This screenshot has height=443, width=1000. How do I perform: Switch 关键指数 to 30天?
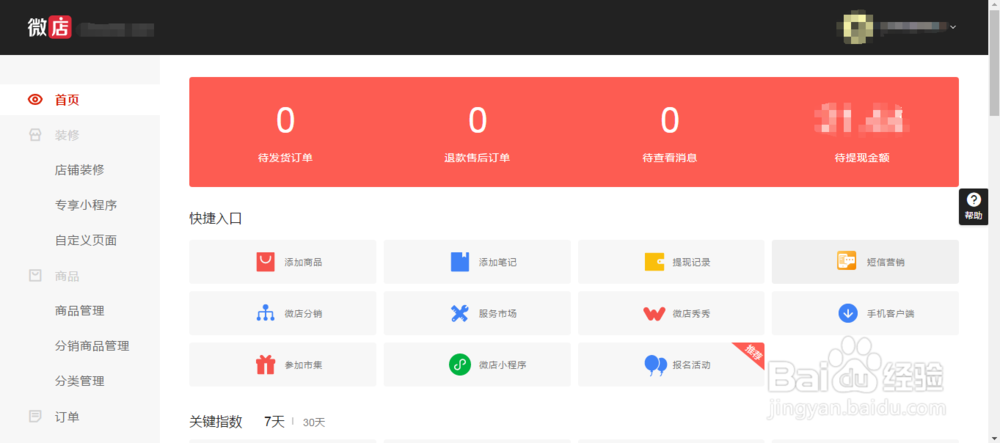coord(314,423)
